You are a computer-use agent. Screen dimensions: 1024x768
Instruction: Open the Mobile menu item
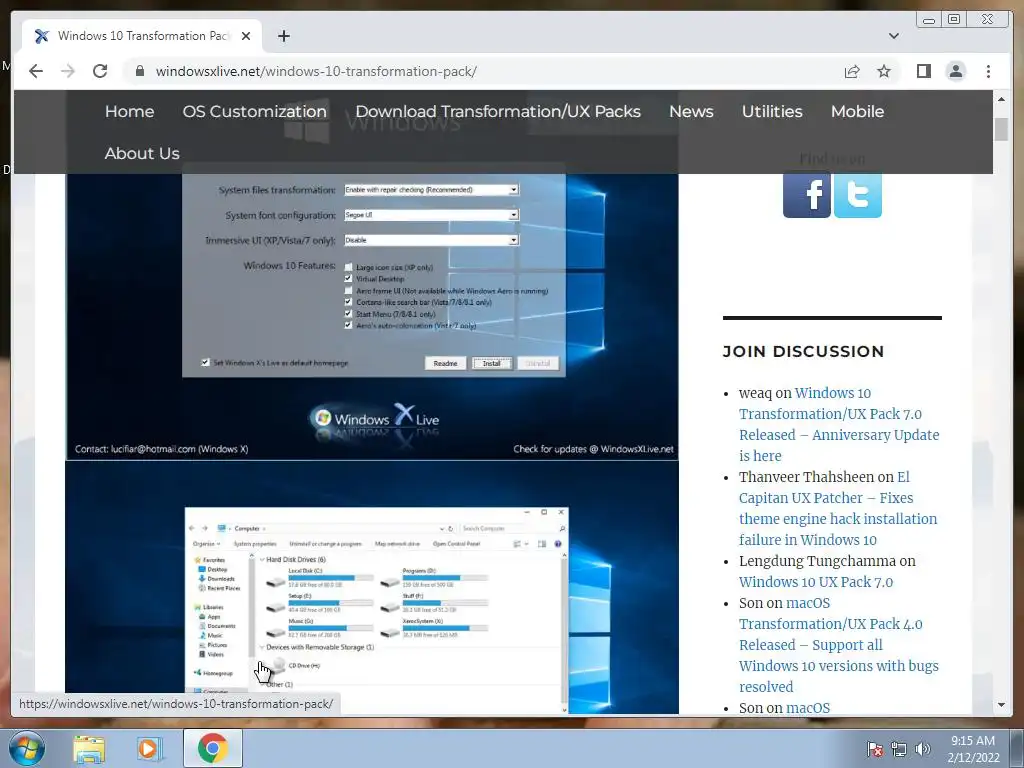(857, 112)
